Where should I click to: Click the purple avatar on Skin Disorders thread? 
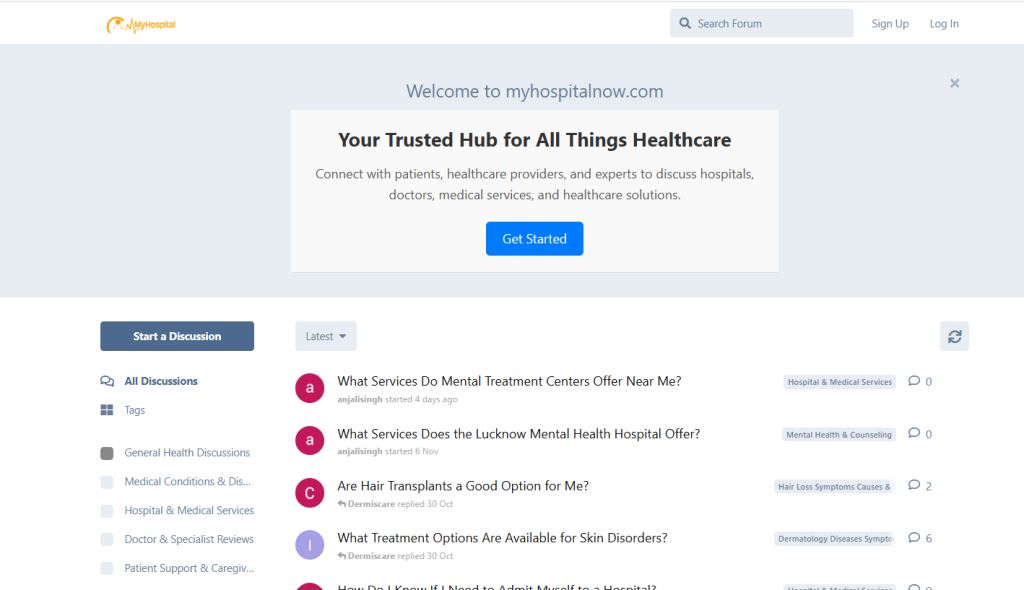pyautogui.click(x=310, y=545)
